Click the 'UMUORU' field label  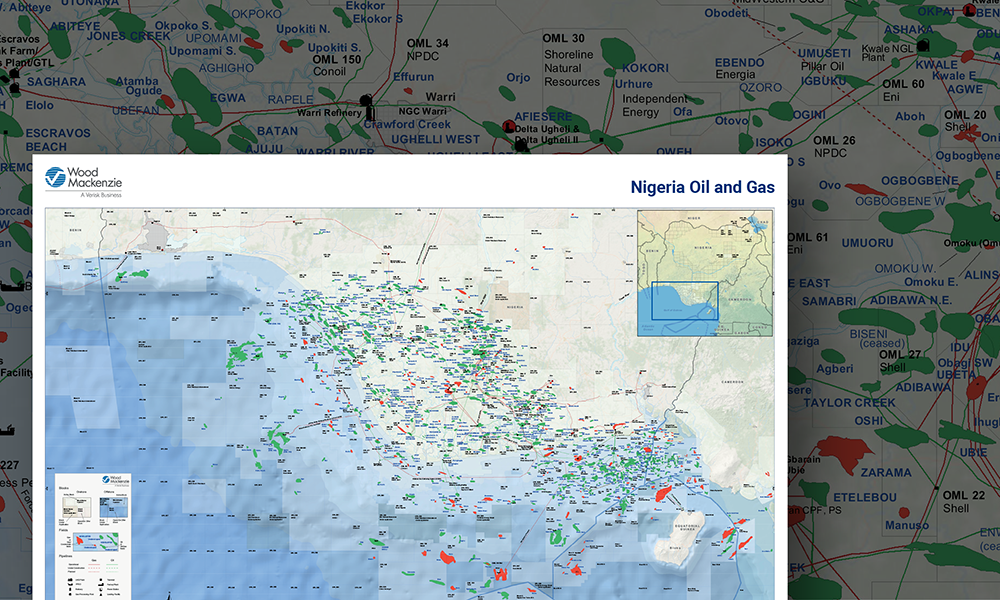(x=867, y=243)
